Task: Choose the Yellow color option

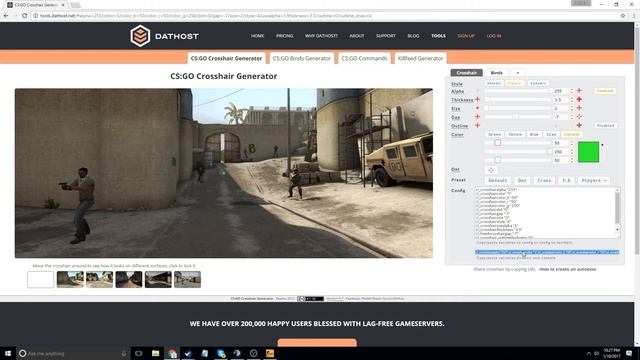Action: 515,134
